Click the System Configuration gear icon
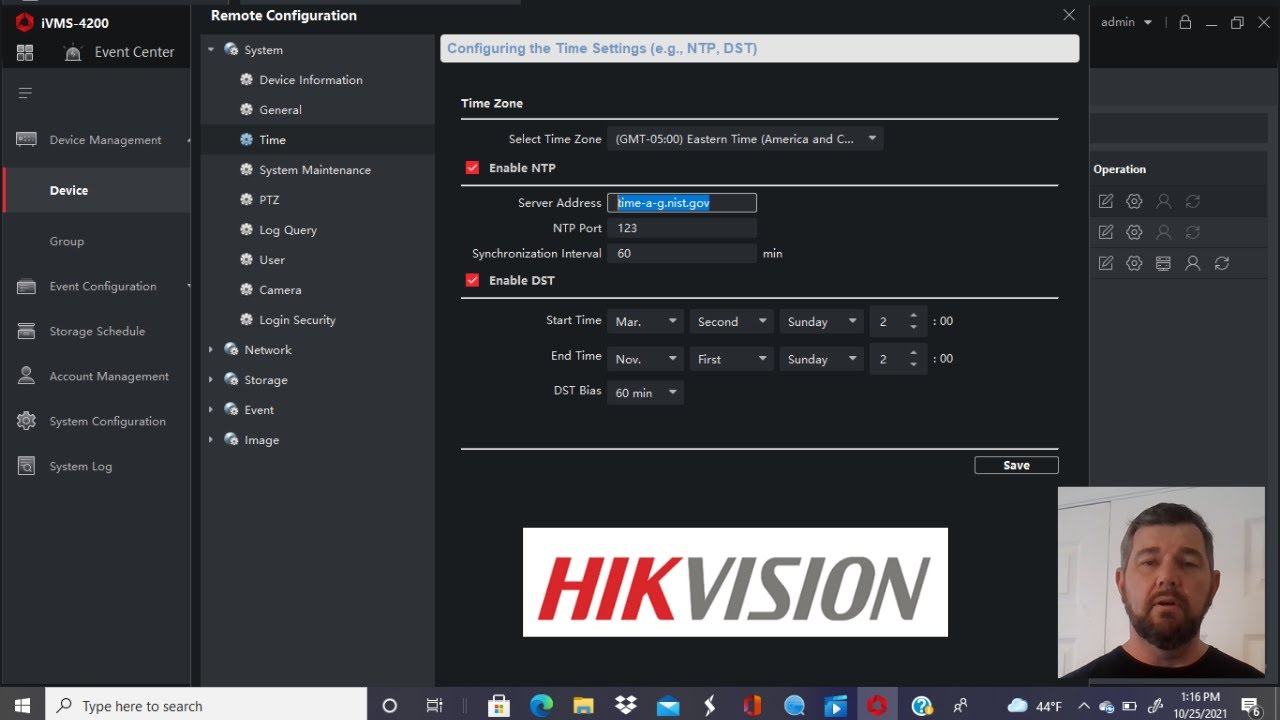Image resolution: width=1280 pixels, height=720 pixels. [x=26, y=421]
